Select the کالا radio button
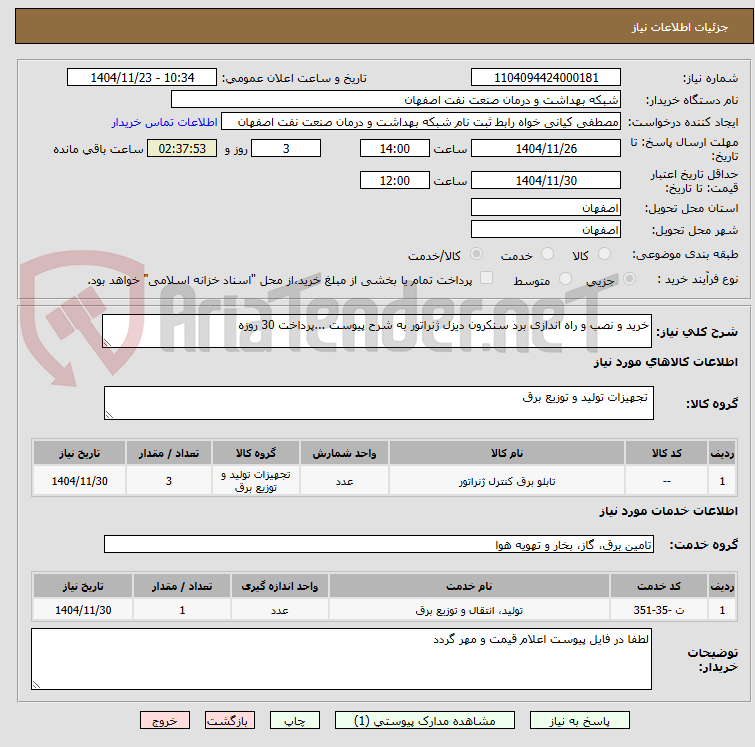Screen dimensions: 755x747 coord(604,254)
